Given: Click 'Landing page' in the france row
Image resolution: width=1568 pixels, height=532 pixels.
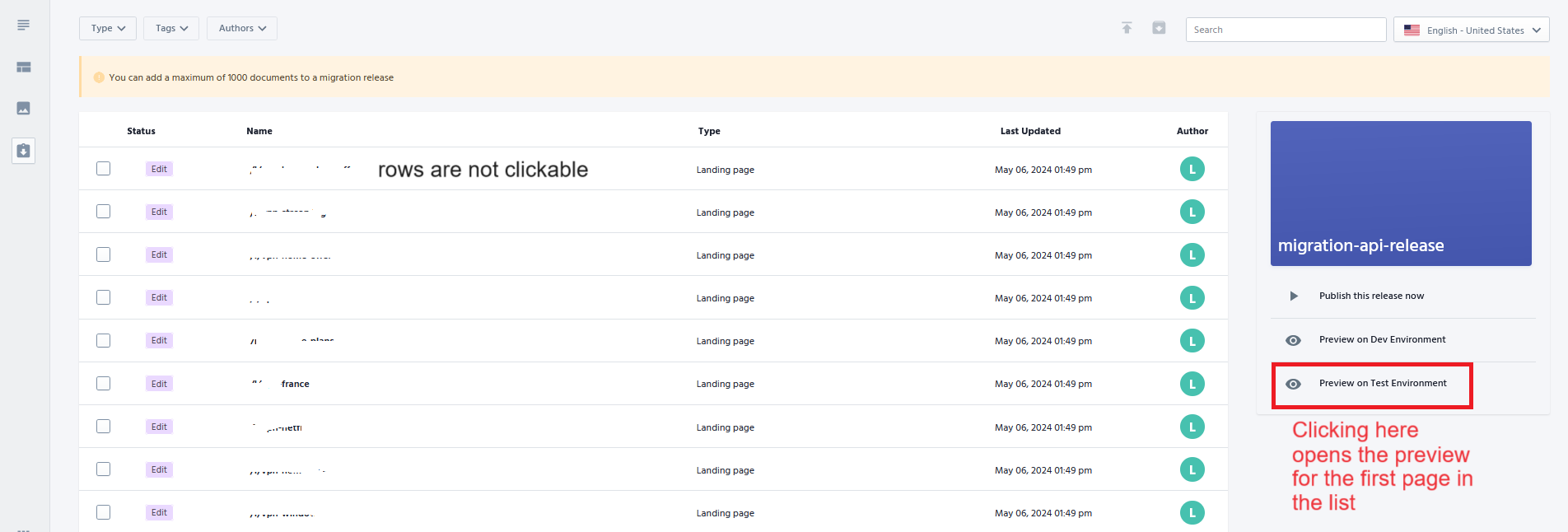Looking at the screenshot, I should (725, 385).
